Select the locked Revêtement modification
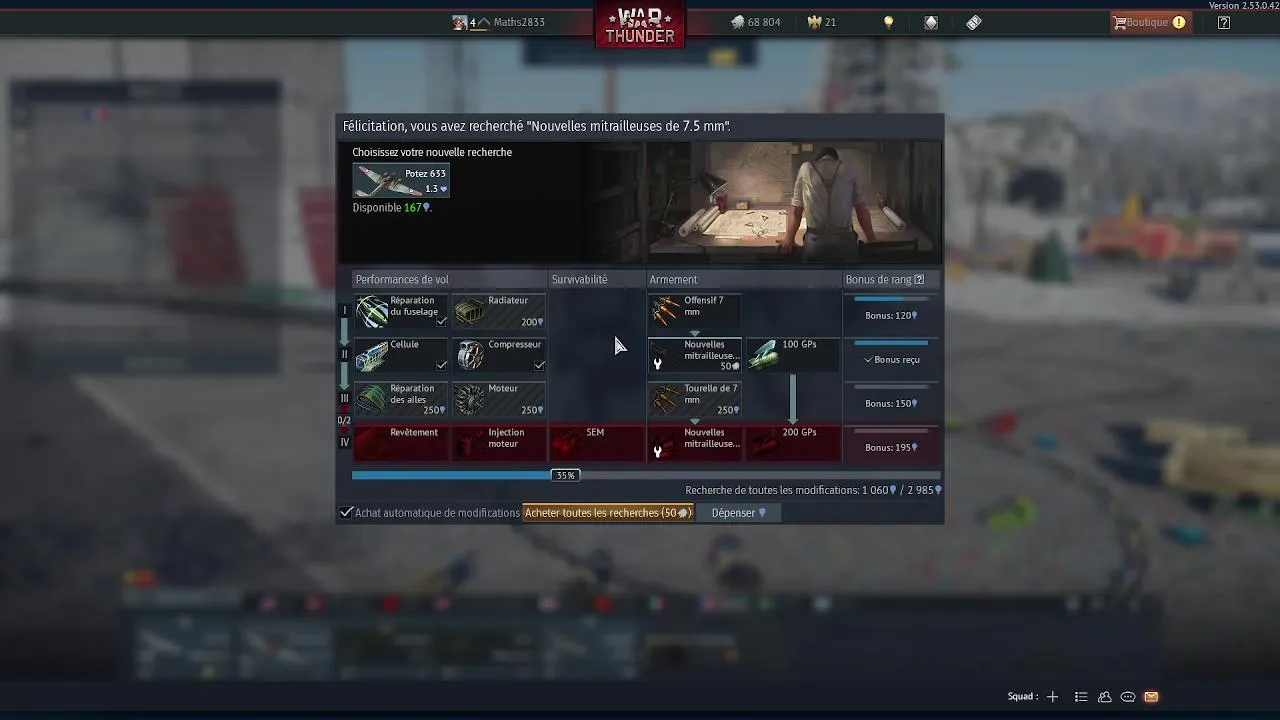This screenshot has height=720, width=1280. 401,444
